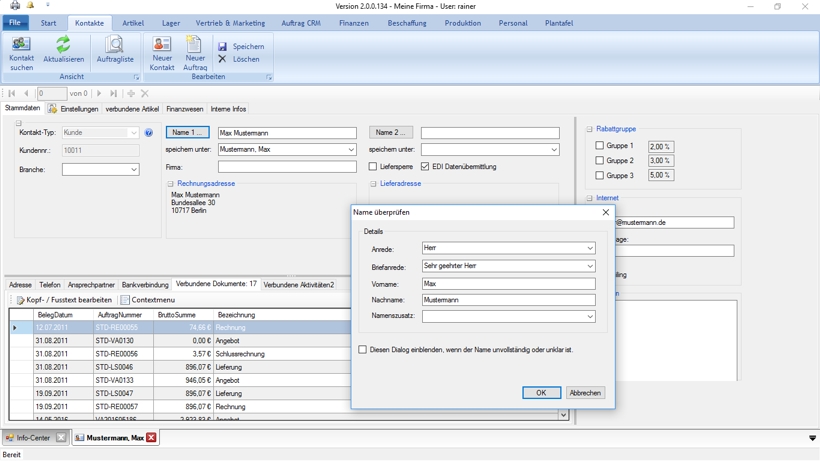Screen dimensions: 820x461
Task: Click the OK button in dialog
Action: click(541, 393)
